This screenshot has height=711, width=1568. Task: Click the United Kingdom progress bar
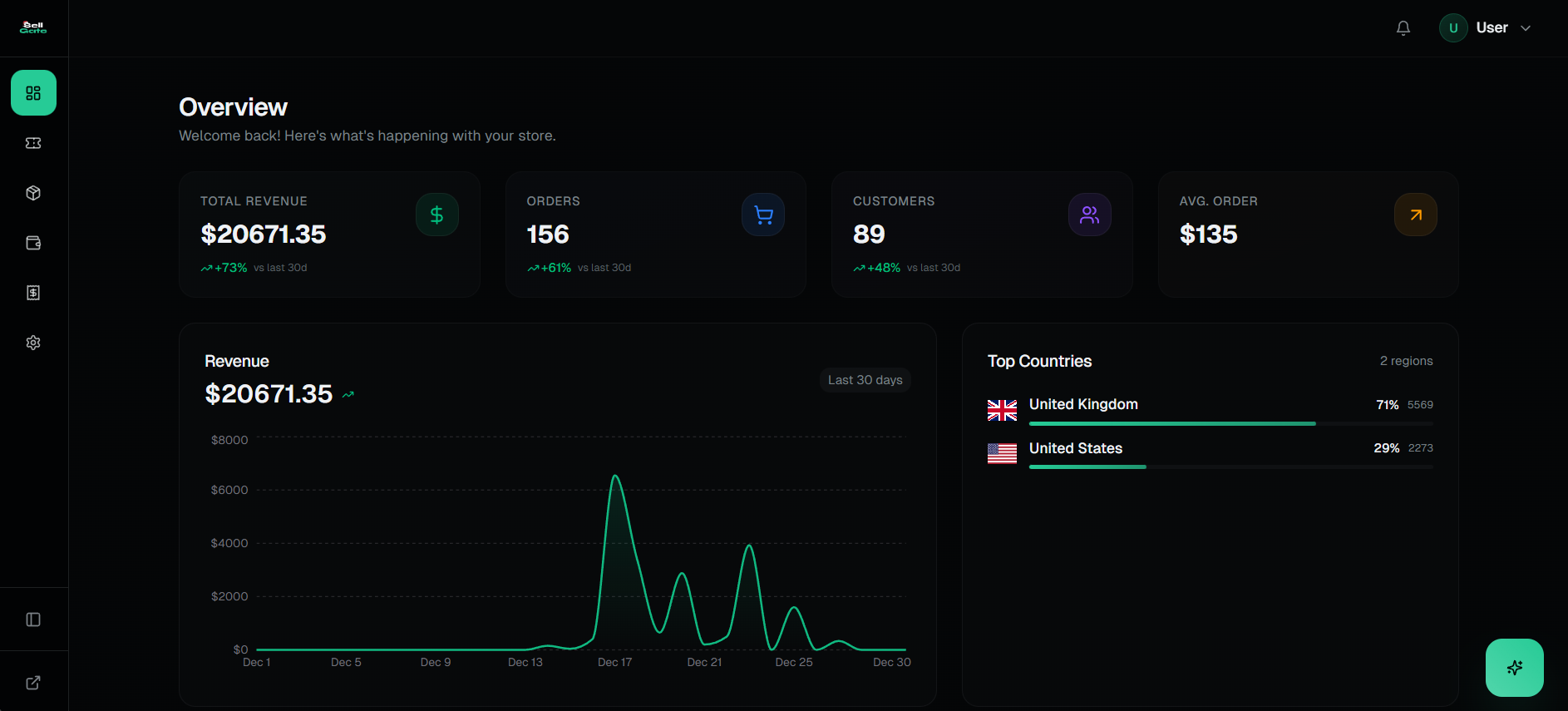[x=1172, y=423]
